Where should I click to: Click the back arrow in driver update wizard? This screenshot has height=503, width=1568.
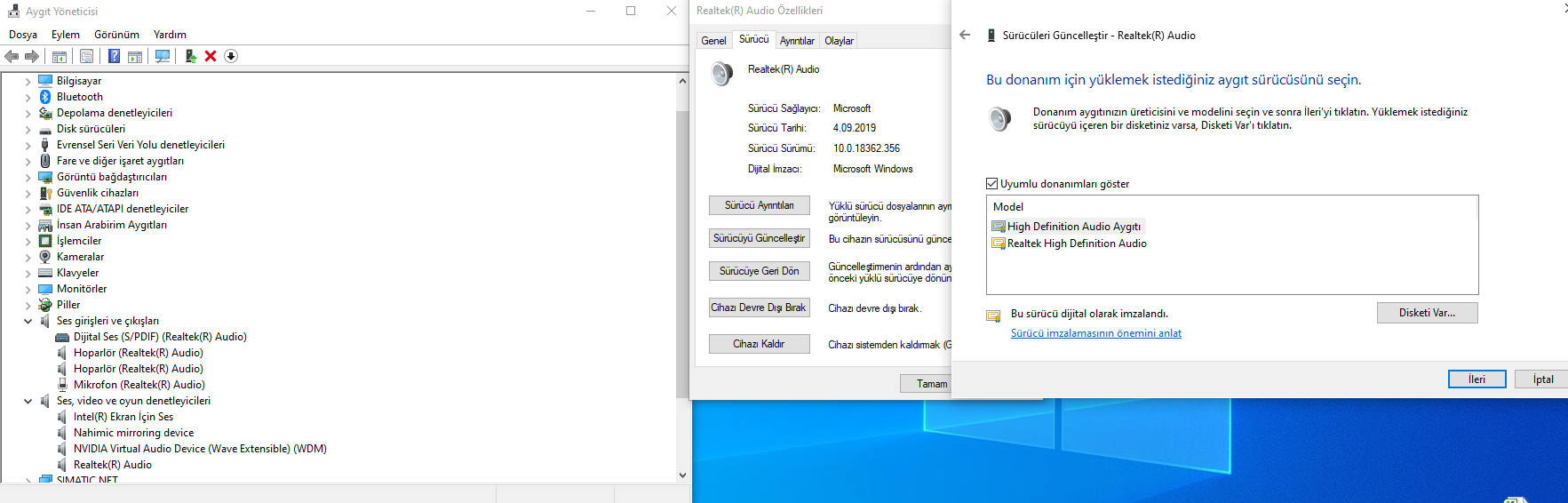pyautogui.click(x=965, y=35)
